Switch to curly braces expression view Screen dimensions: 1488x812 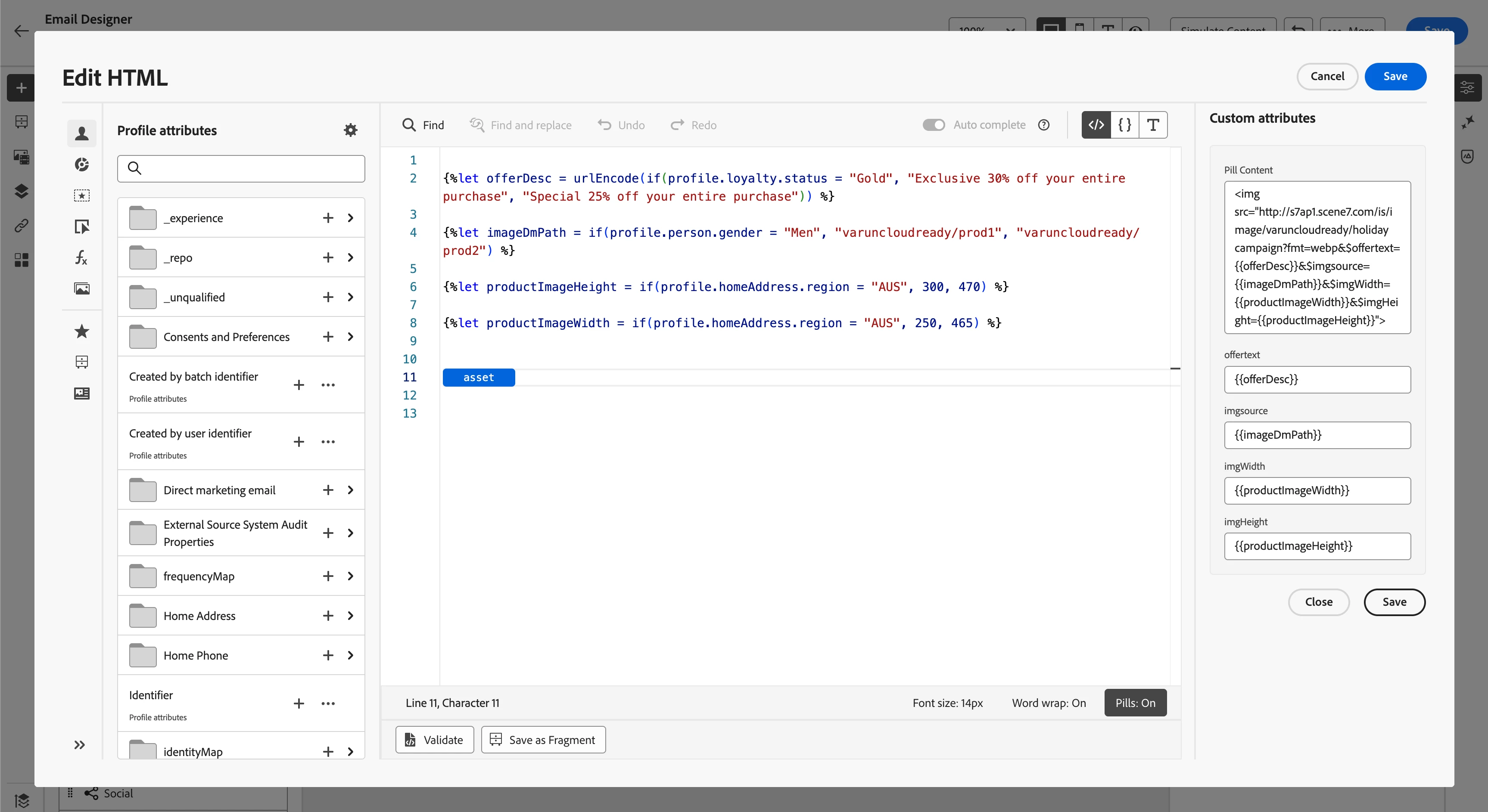coord(1124,125)
